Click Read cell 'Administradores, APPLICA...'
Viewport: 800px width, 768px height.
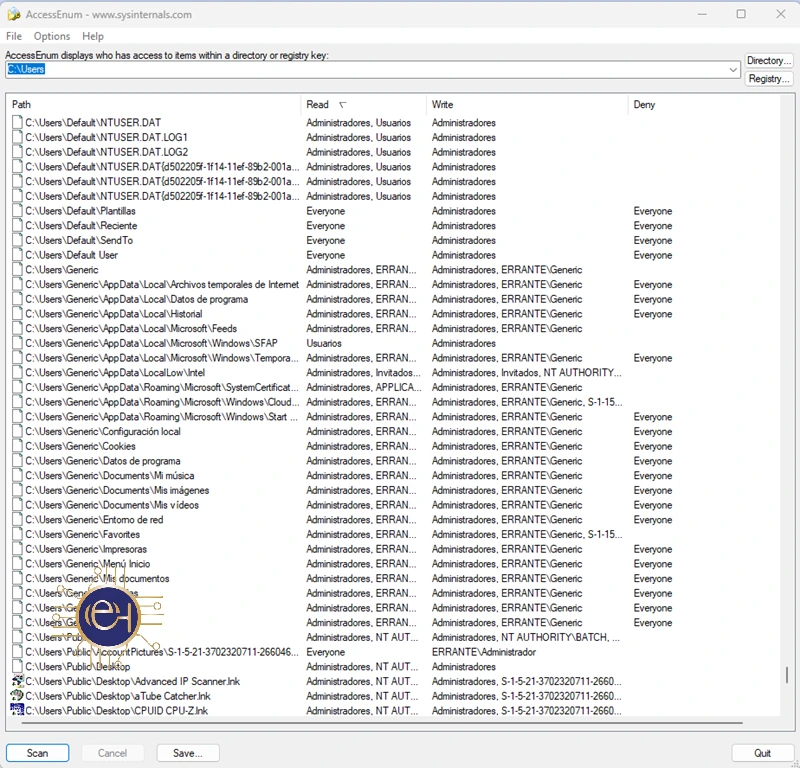(364, 387)
